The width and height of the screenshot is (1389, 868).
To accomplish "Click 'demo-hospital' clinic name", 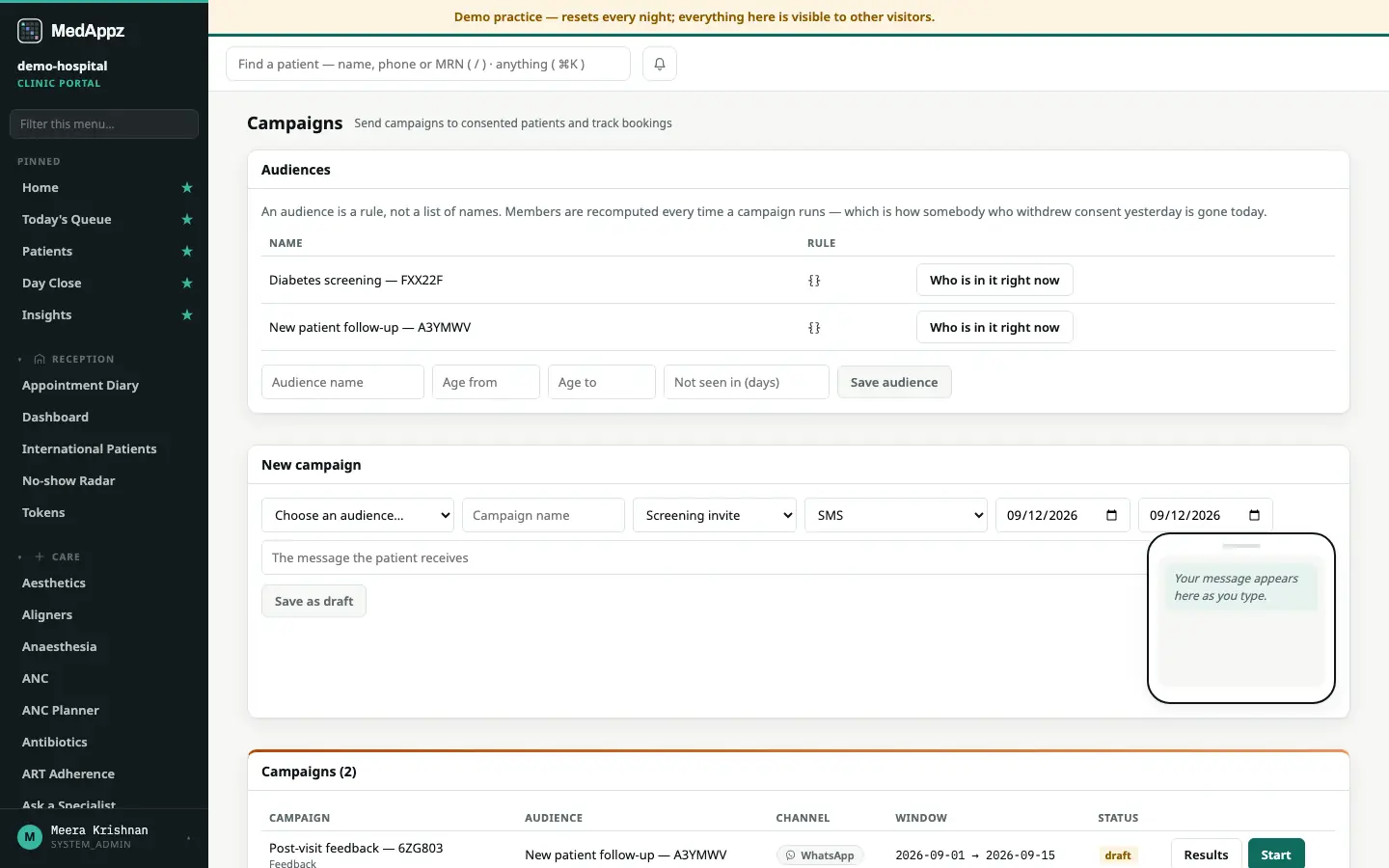I will [x=63, y=67].
